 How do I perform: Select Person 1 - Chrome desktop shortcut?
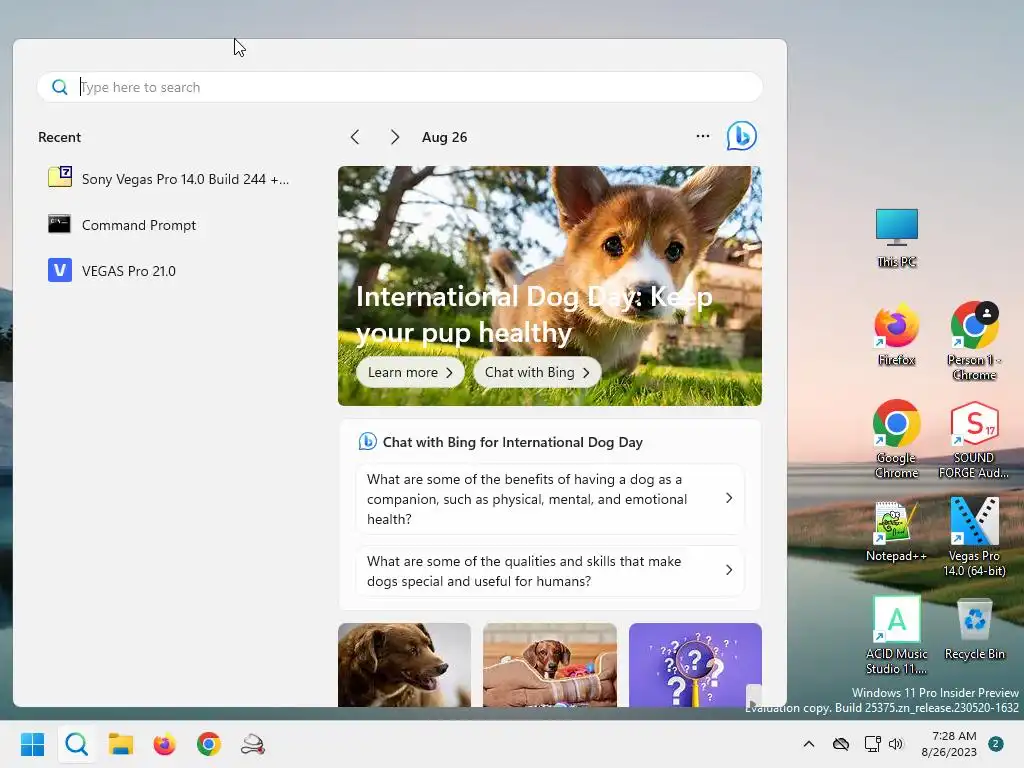coord(974,341)
